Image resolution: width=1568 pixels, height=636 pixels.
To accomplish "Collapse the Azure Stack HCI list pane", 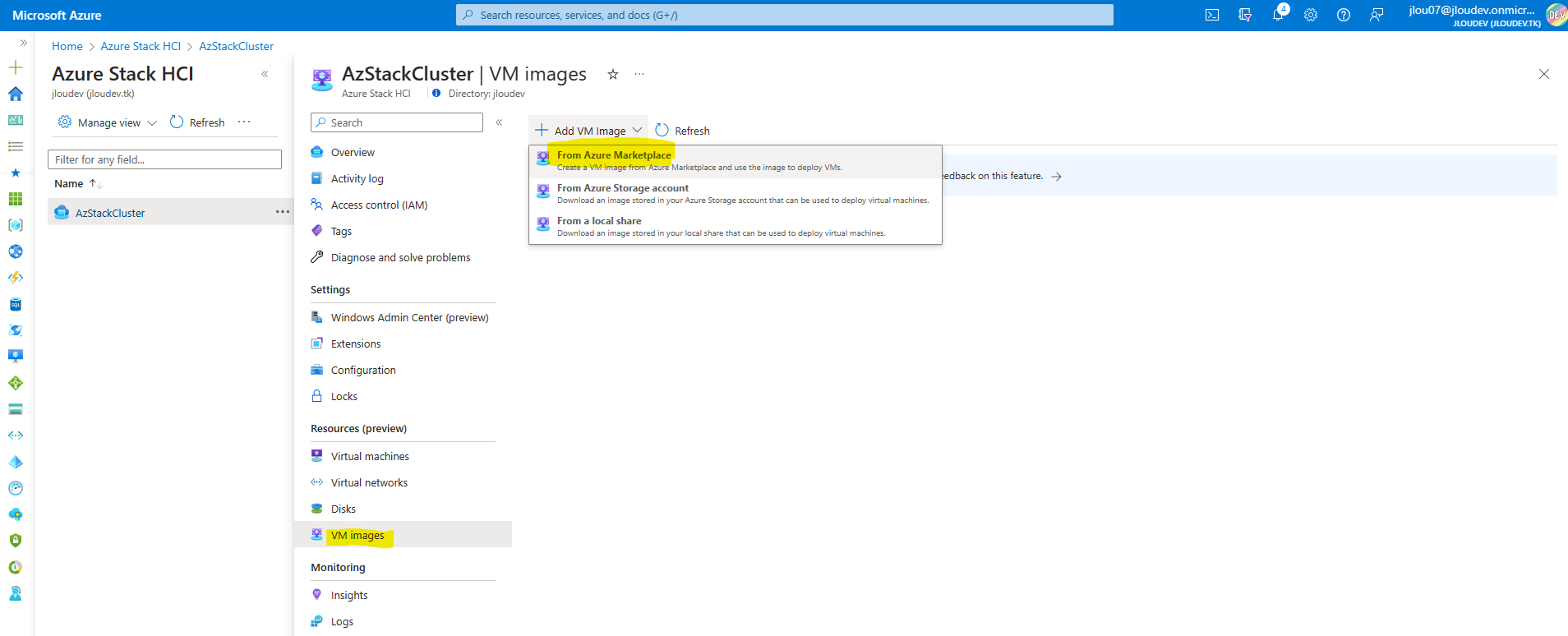I will (265, 74).
